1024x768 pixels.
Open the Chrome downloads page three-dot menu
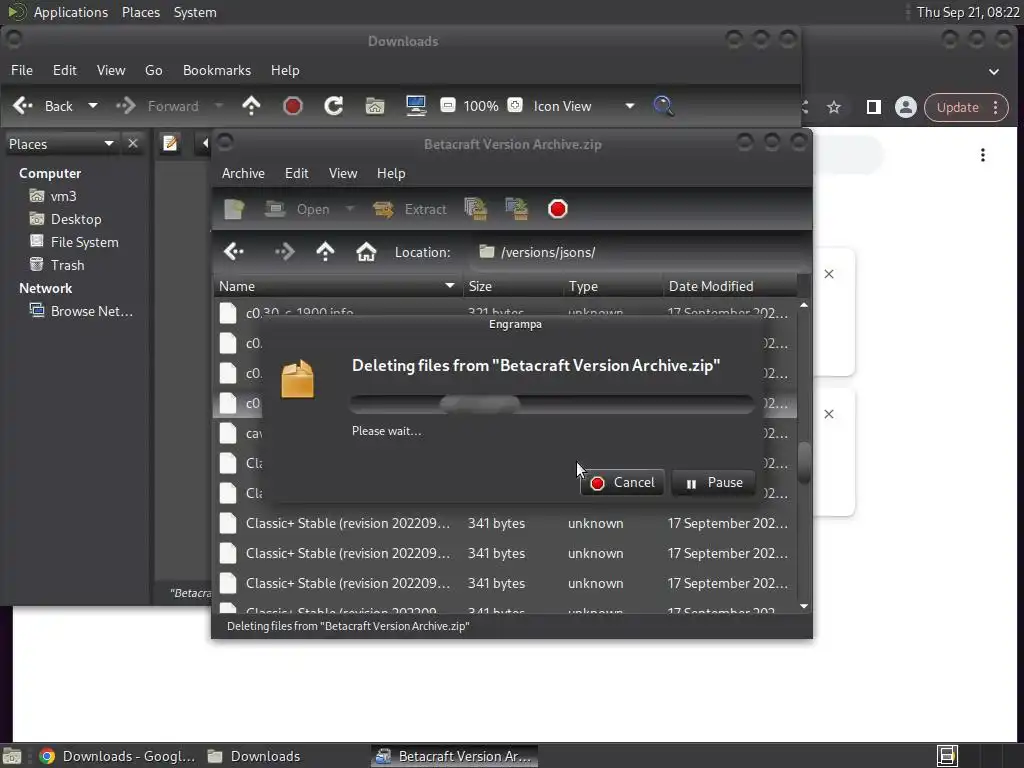tap(983, 155)
